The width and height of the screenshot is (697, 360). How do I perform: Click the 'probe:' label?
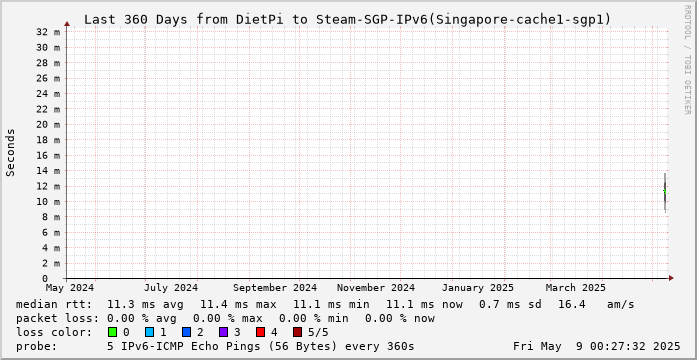36,346
